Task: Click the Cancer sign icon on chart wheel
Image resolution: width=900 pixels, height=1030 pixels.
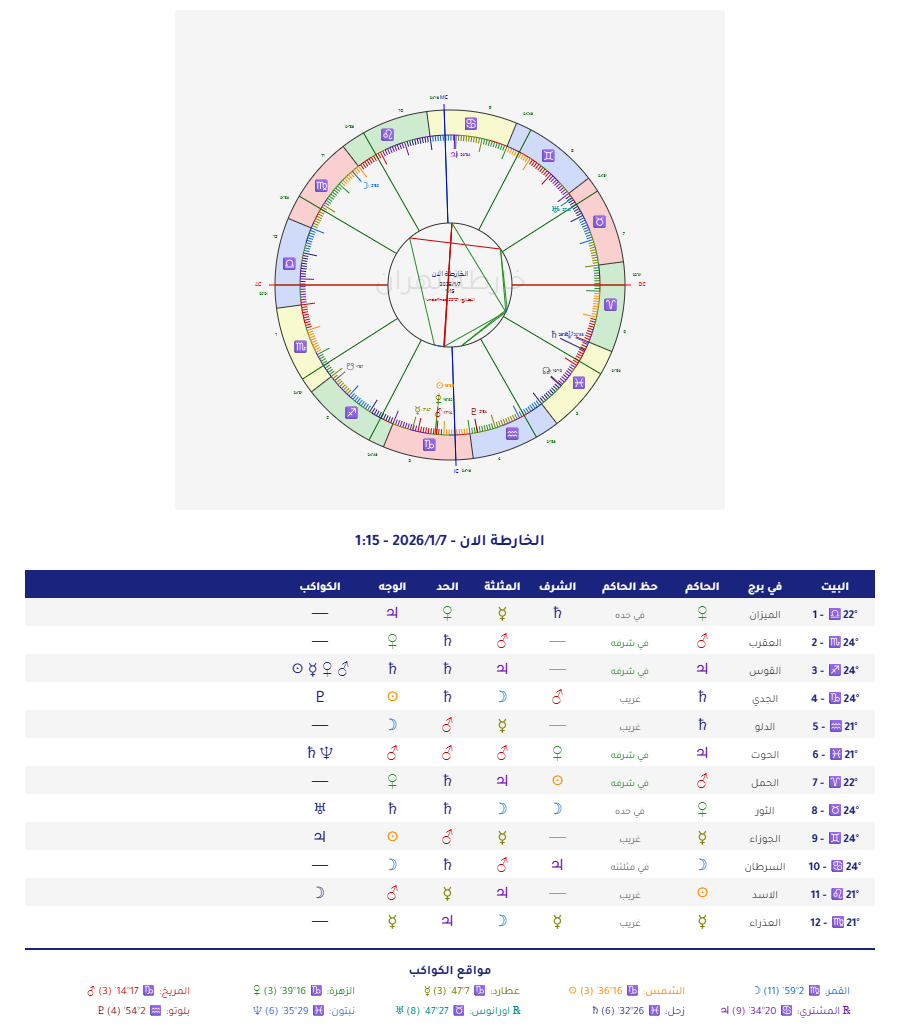Action: (470, 123)
